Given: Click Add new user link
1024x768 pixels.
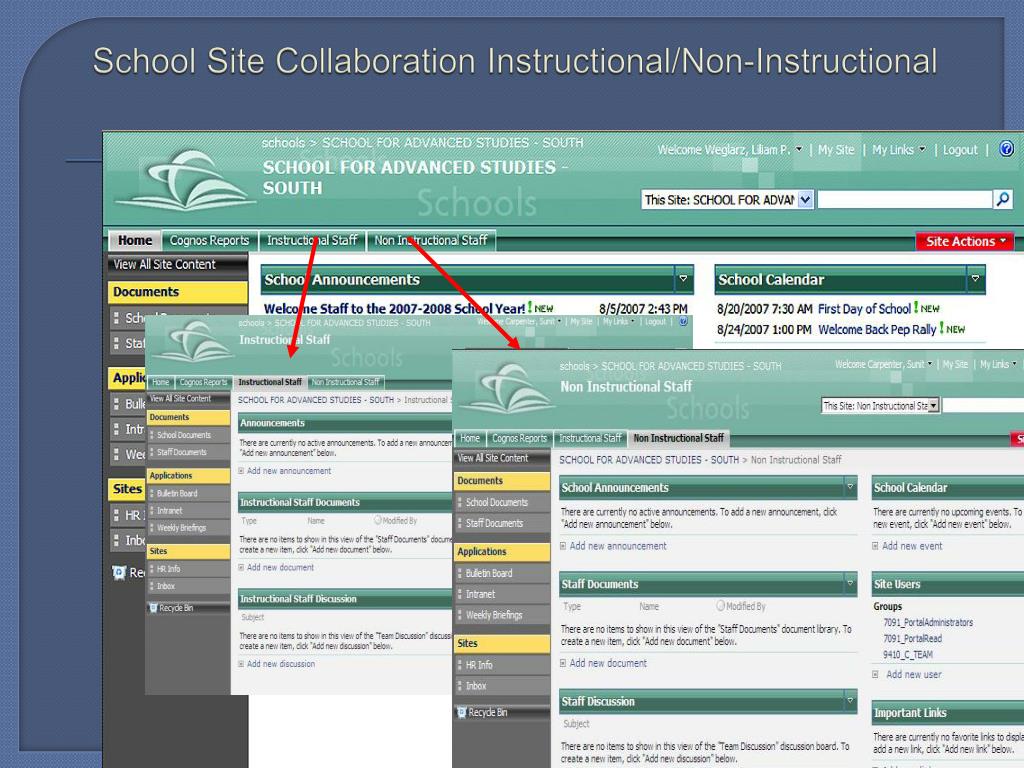Looking at the screenshot, I should click(914, 675).
